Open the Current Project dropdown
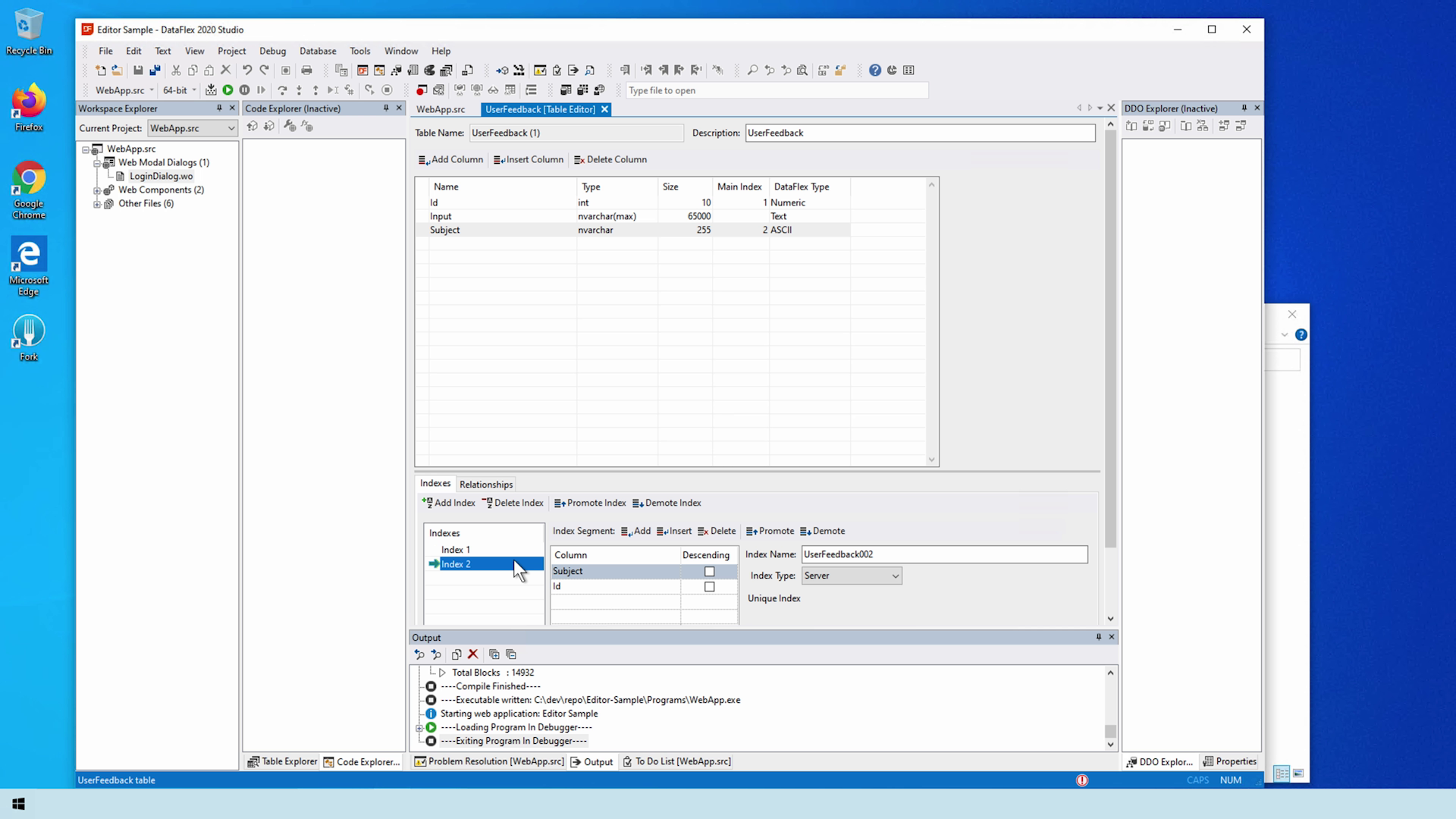The height and width of the screenshot is (819, 1456). 193,128
